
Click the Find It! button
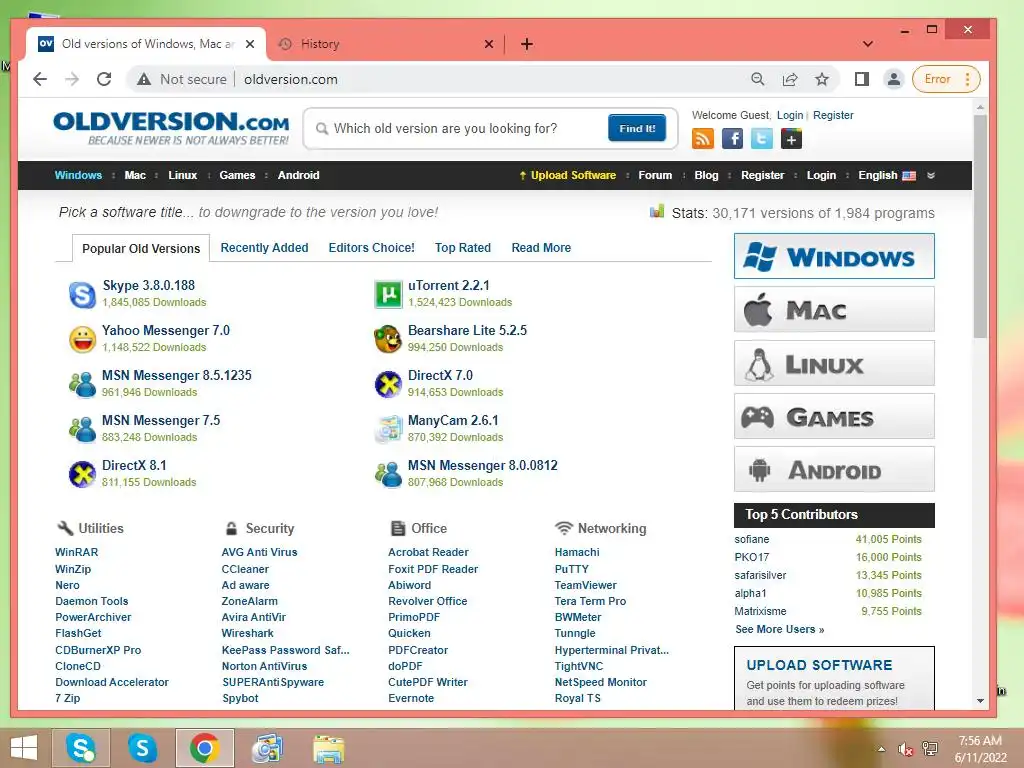[637, 128]
